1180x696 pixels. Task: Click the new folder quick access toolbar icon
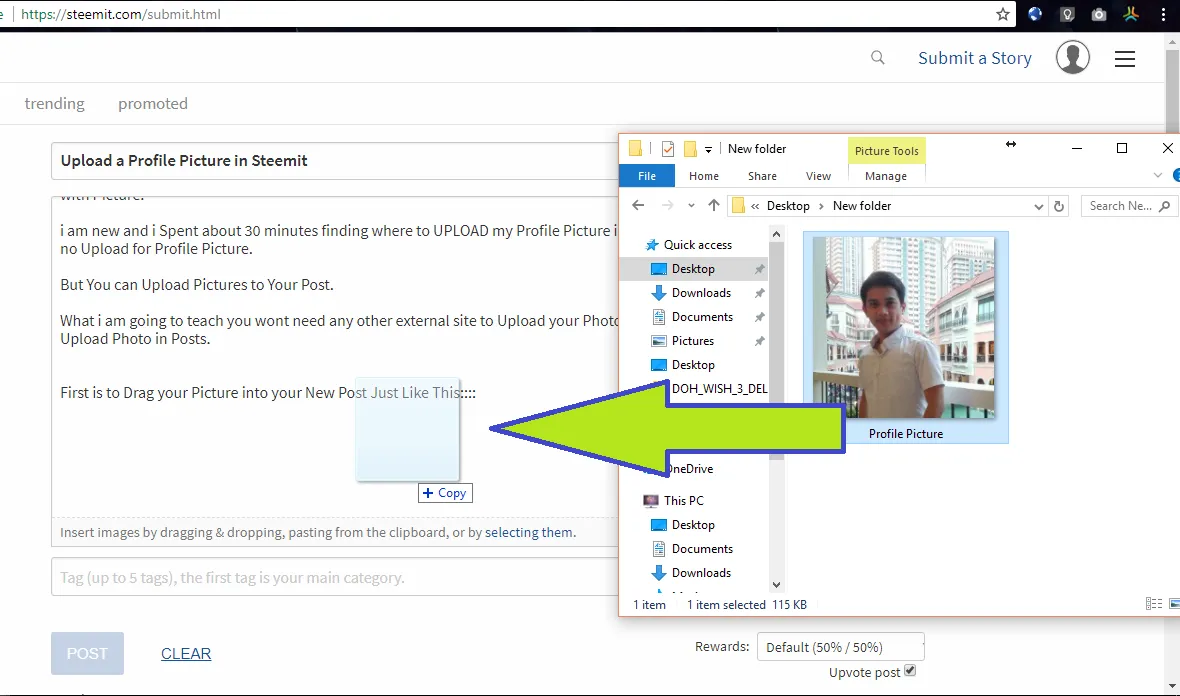(689, 149)
